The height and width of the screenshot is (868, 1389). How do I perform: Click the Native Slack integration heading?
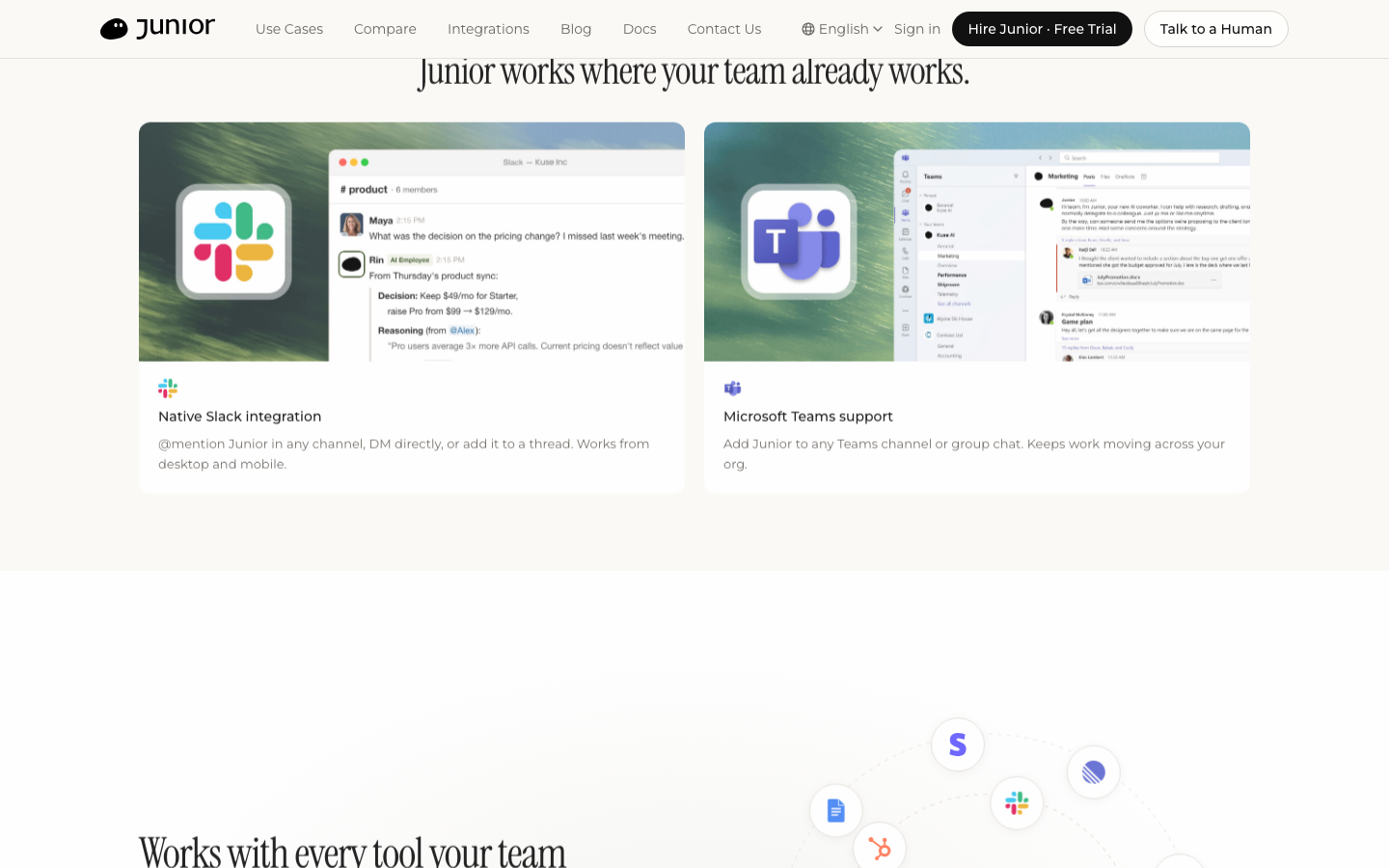click(240, 417)
